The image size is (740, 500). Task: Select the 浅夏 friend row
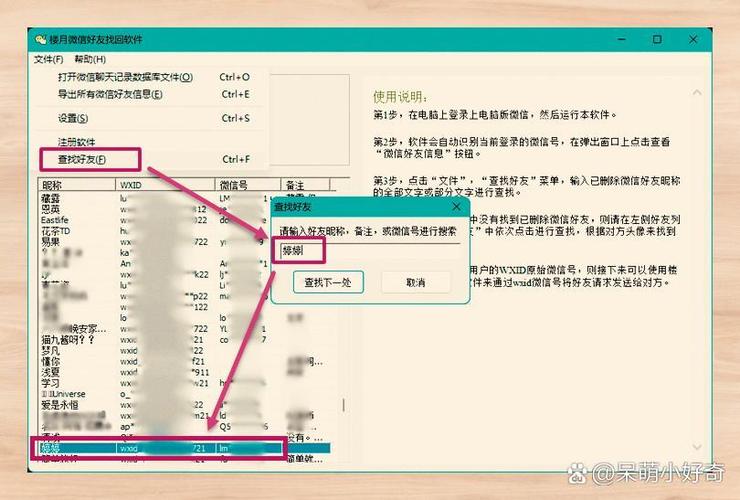click(x=184, y=373)
